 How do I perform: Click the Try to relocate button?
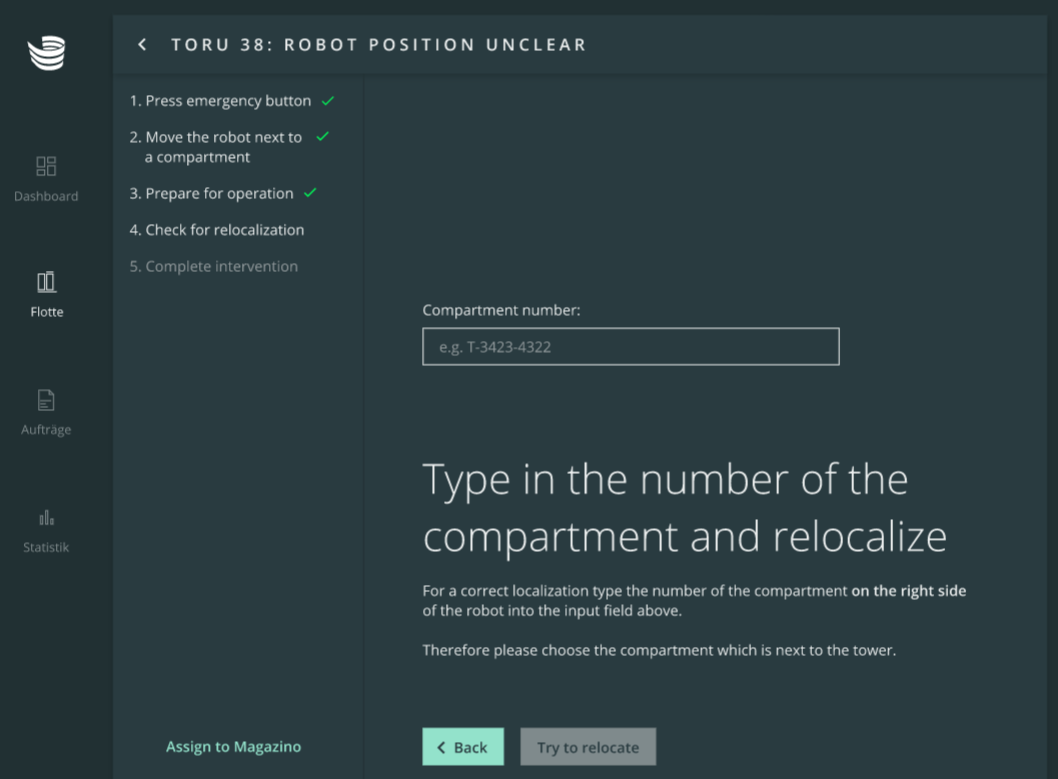click(x=588, y=747)
